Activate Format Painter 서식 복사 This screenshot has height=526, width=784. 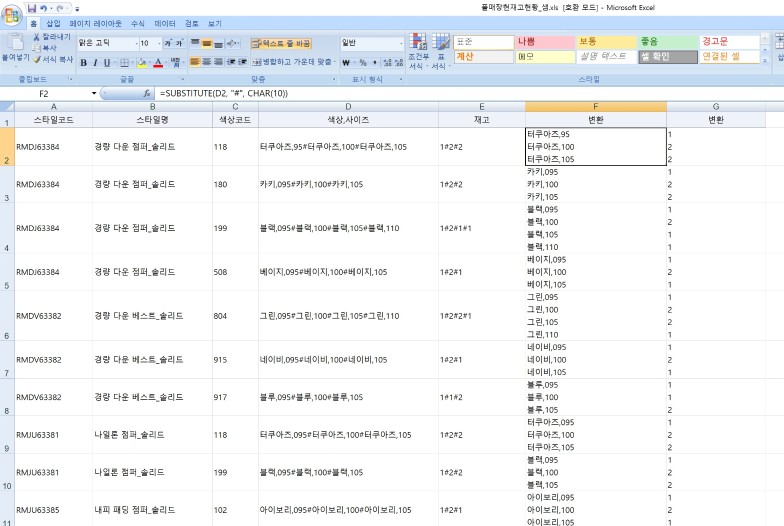pyautogui.click(x=53, y=59)
